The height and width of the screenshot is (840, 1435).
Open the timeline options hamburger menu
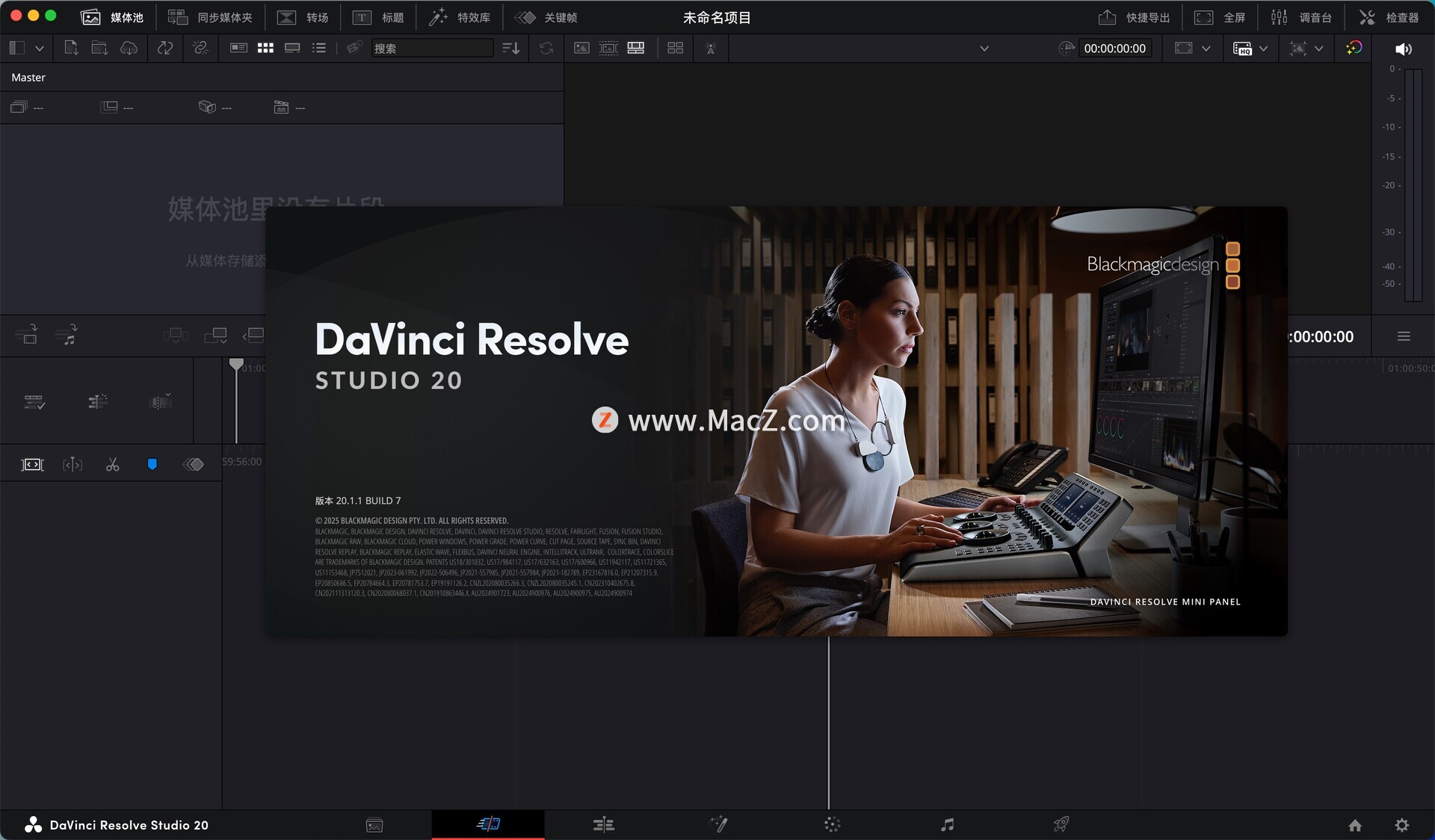click(x=1404, y=336)
